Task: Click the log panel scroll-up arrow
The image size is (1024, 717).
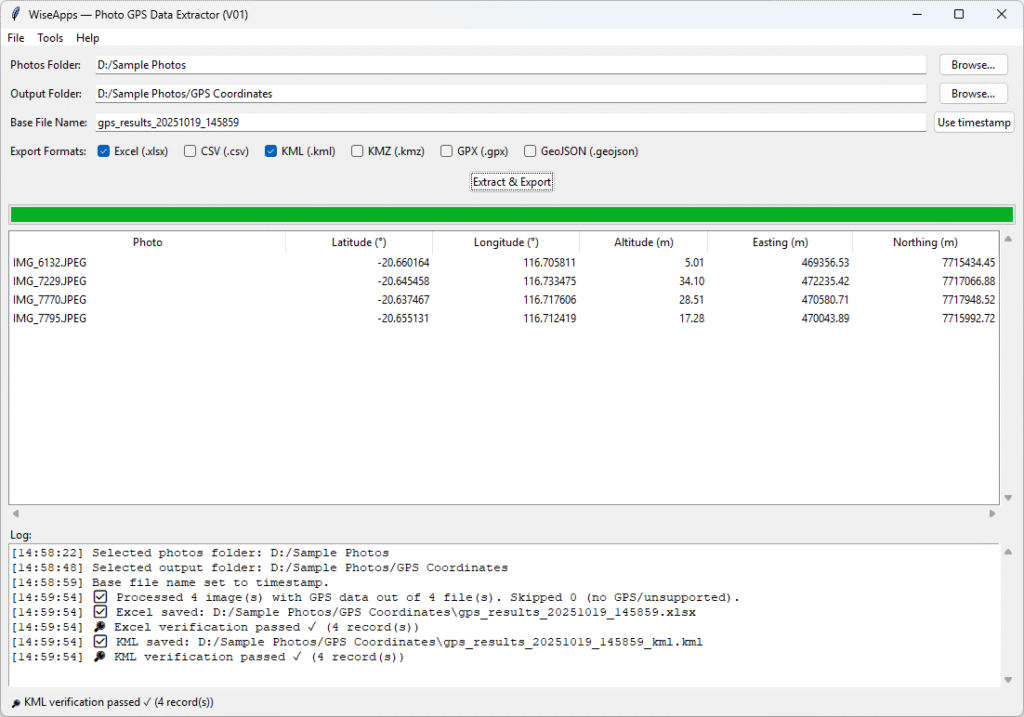Action: pyautogui.click(x=1007, y=551)
